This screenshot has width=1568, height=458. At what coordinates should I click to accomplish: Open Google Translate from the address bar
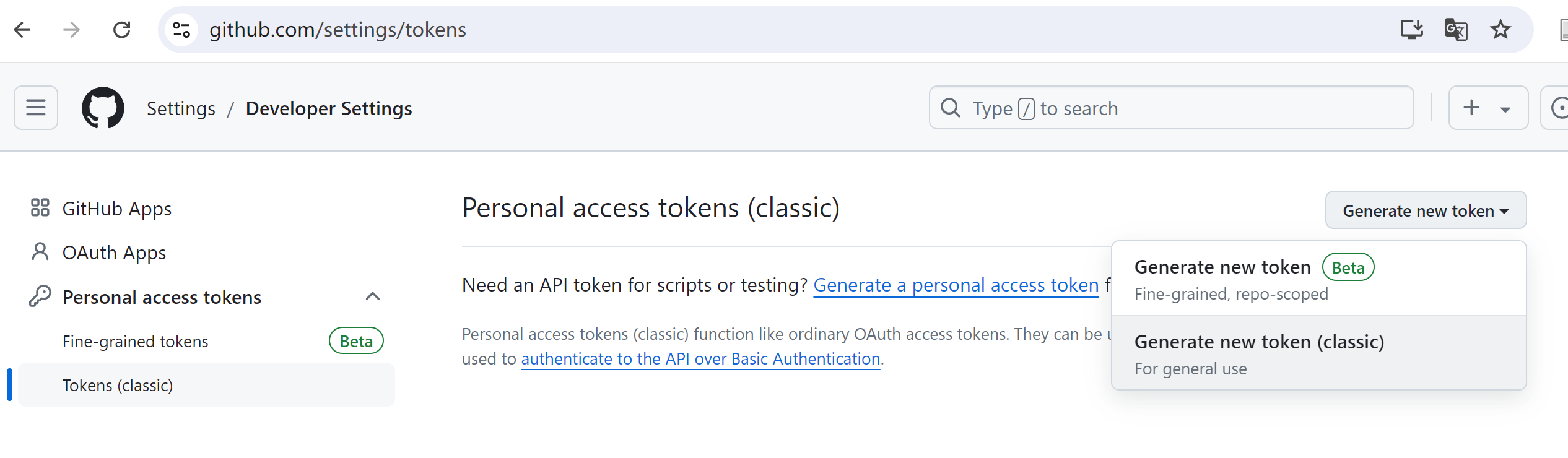pos(1455,29)
